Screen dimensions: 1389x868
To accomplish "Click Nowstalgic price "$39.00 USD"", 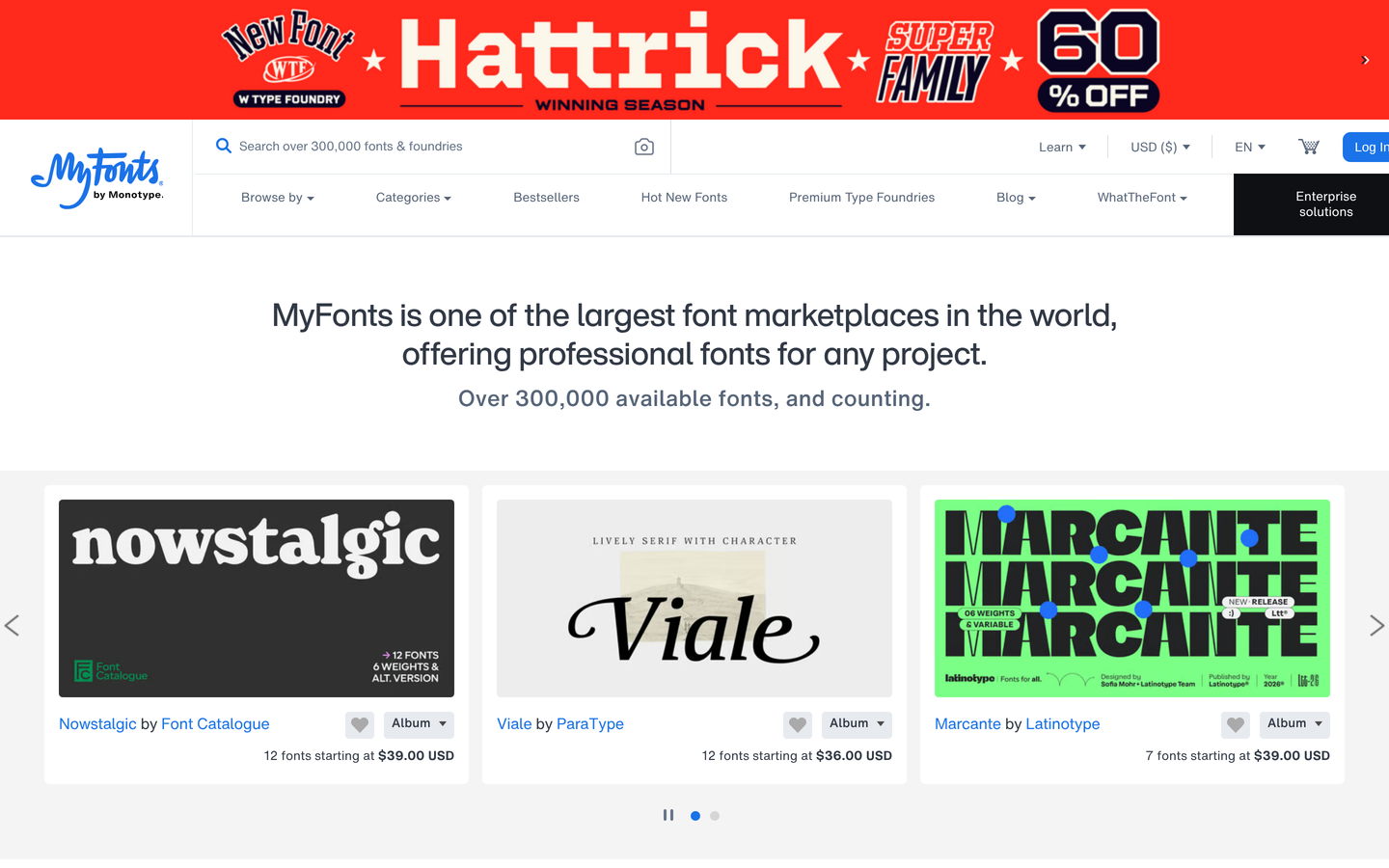I will 416,756.
